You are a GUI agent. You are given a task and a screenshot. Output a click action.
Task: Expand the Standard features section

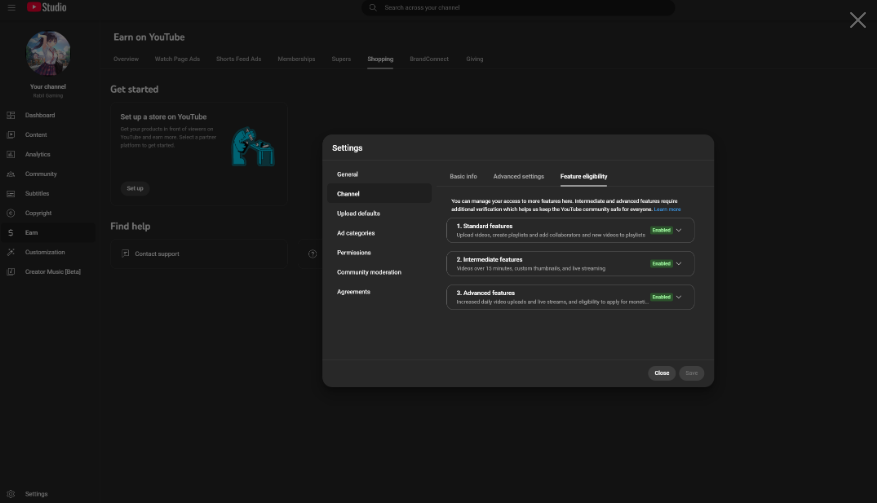click(x=678, y=231)
